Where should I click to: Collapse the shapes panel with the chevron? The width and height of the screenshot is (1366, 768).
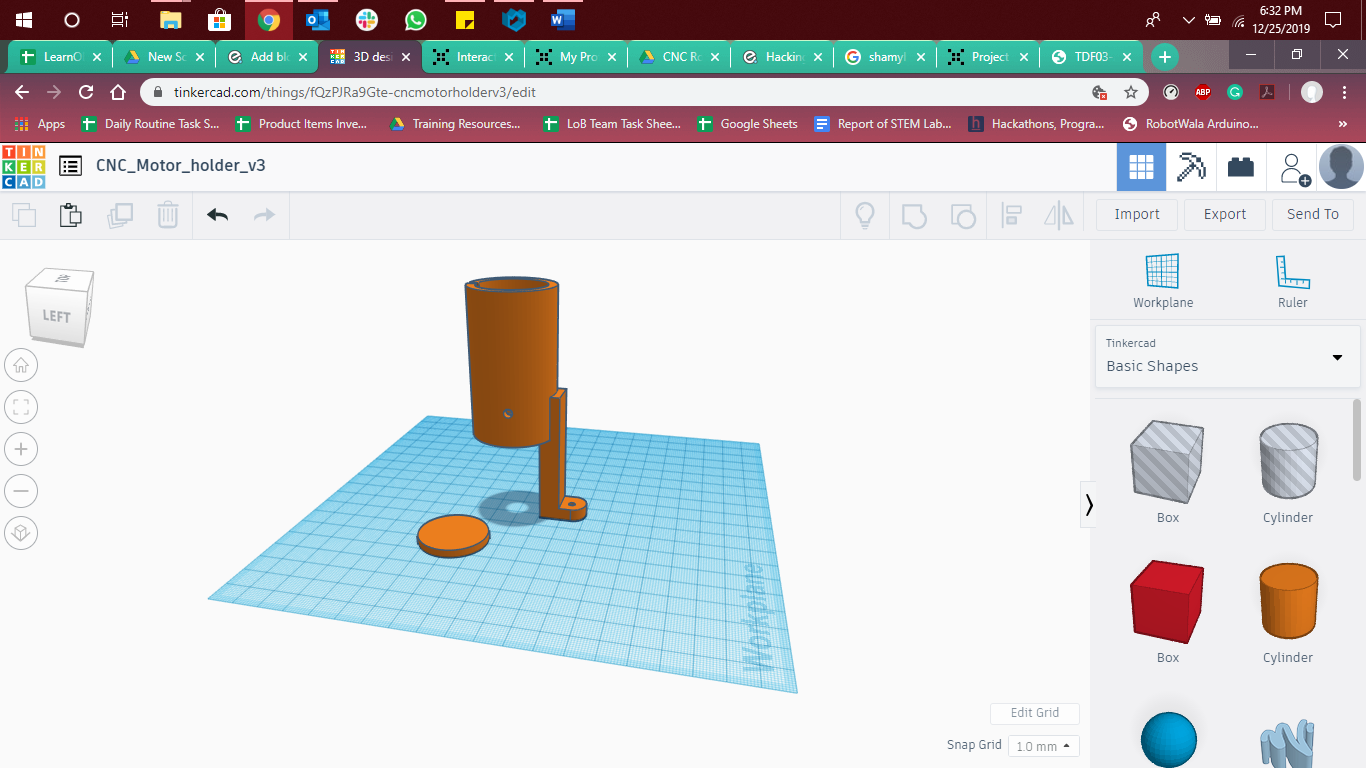pos(1088,505)
